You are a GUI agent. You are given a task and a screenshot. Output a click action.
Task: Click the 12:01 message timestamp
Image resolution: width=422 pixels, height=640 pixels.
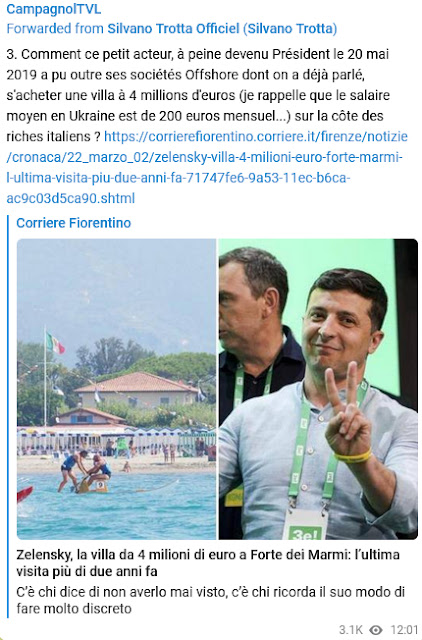coord(404,630)
